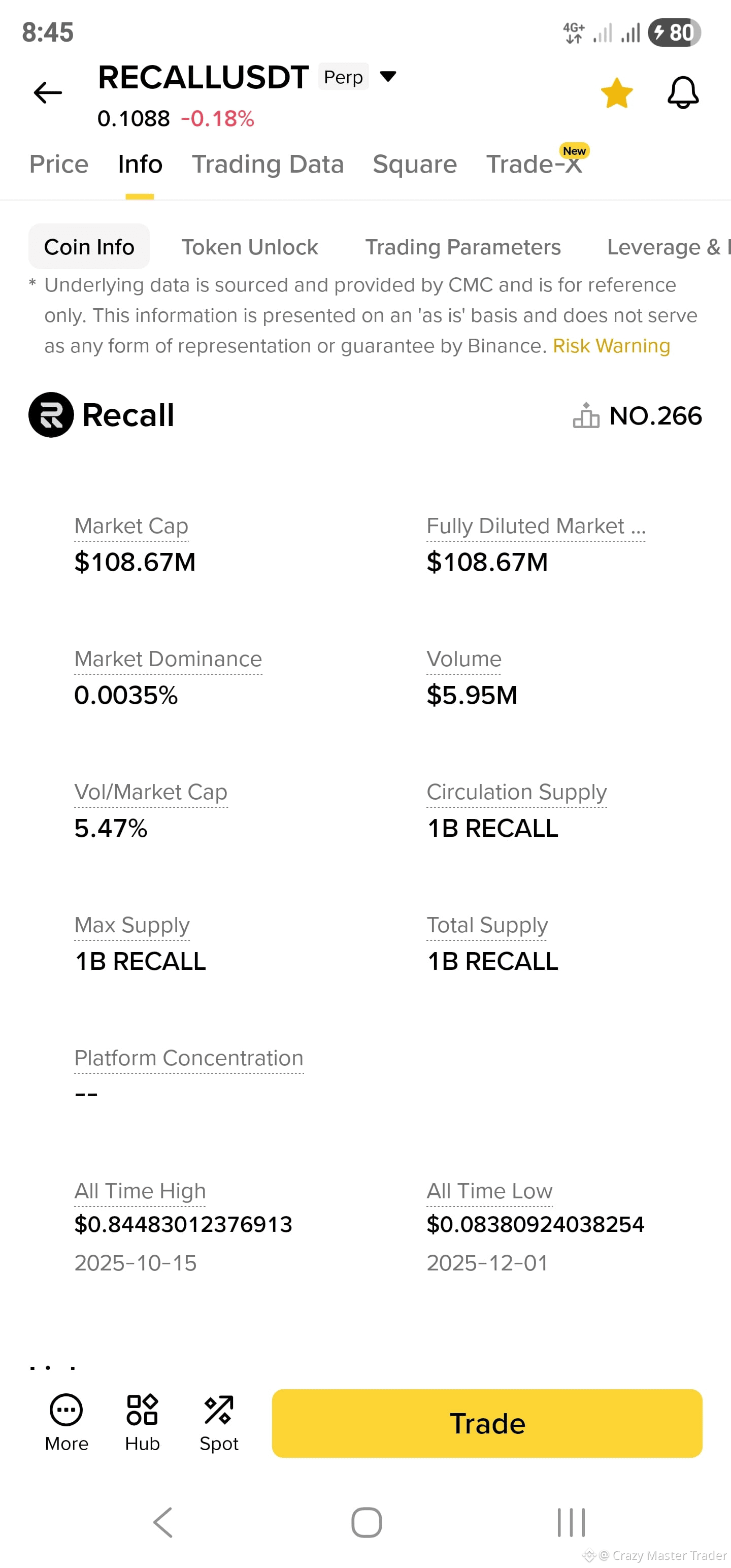Tap the Recall coin logo
The image size is (731, 1568).
tap(51, 414)
